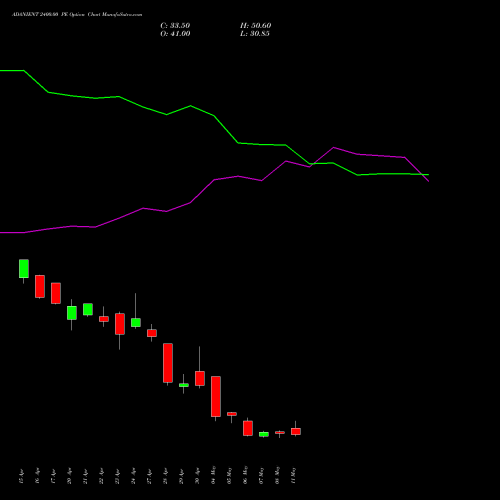
Task: Click the 07 May date label
Action: pyautogui.click(x=262, y=475)
